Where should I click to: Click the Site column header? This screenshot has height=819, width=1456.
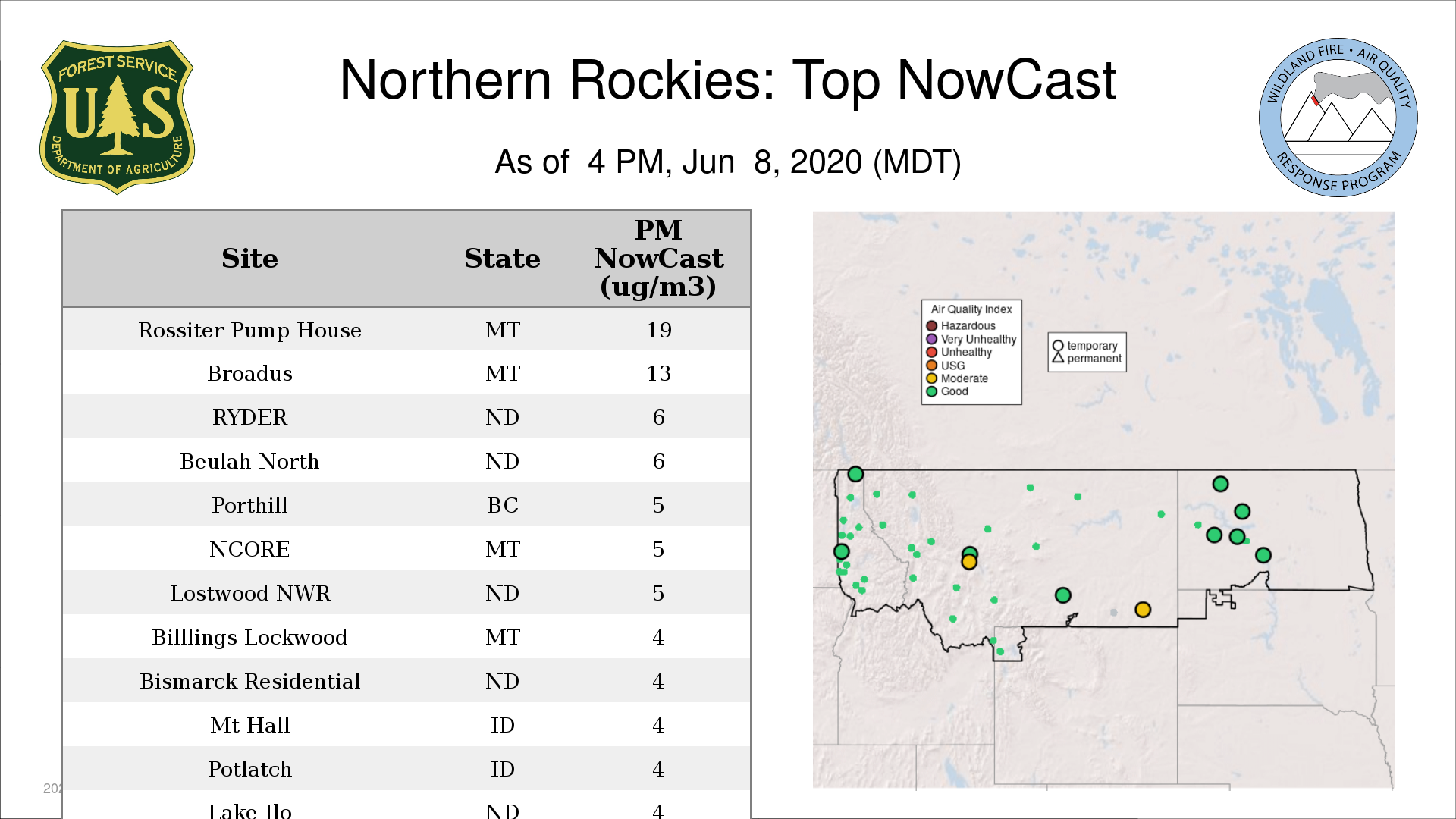pos(249,259)
